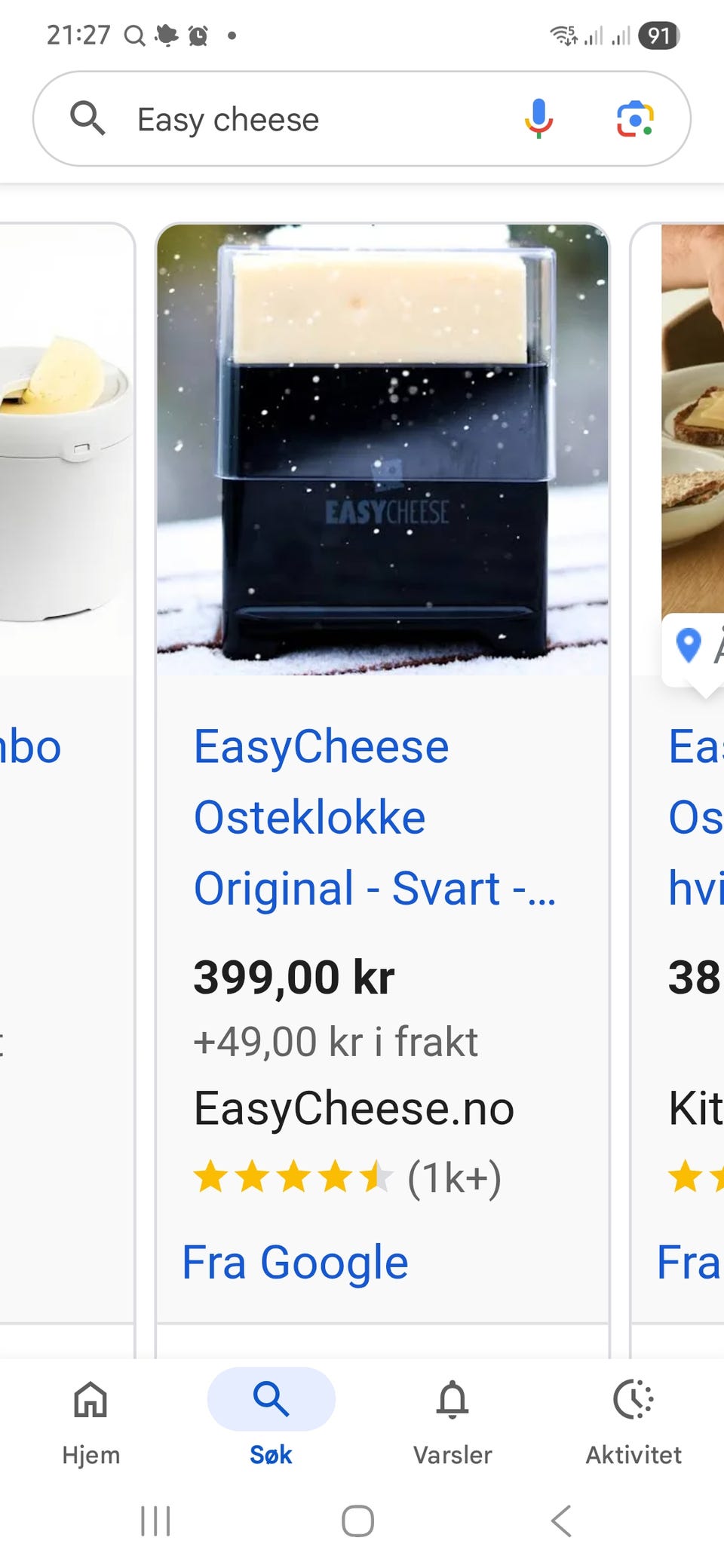Viewport: 724px width, 1568px height.
Task: Tap Android home navigation button
Action: point(357,1521)
